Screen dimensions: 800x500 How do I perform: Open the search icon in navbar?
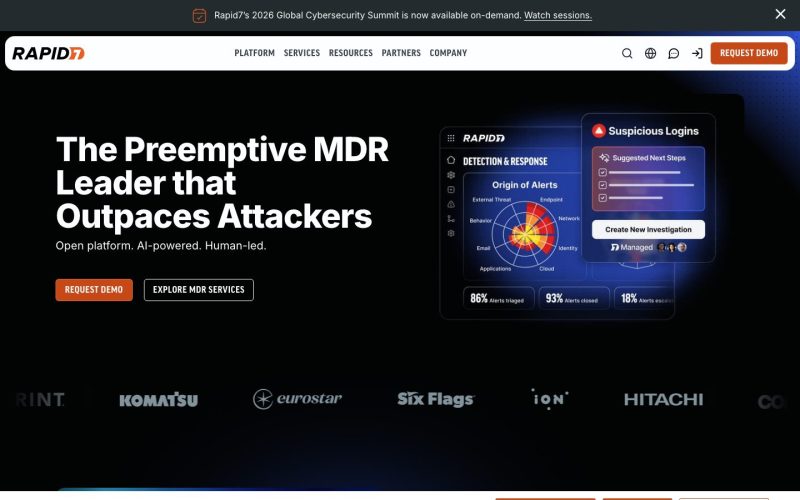tap(627, 53)
